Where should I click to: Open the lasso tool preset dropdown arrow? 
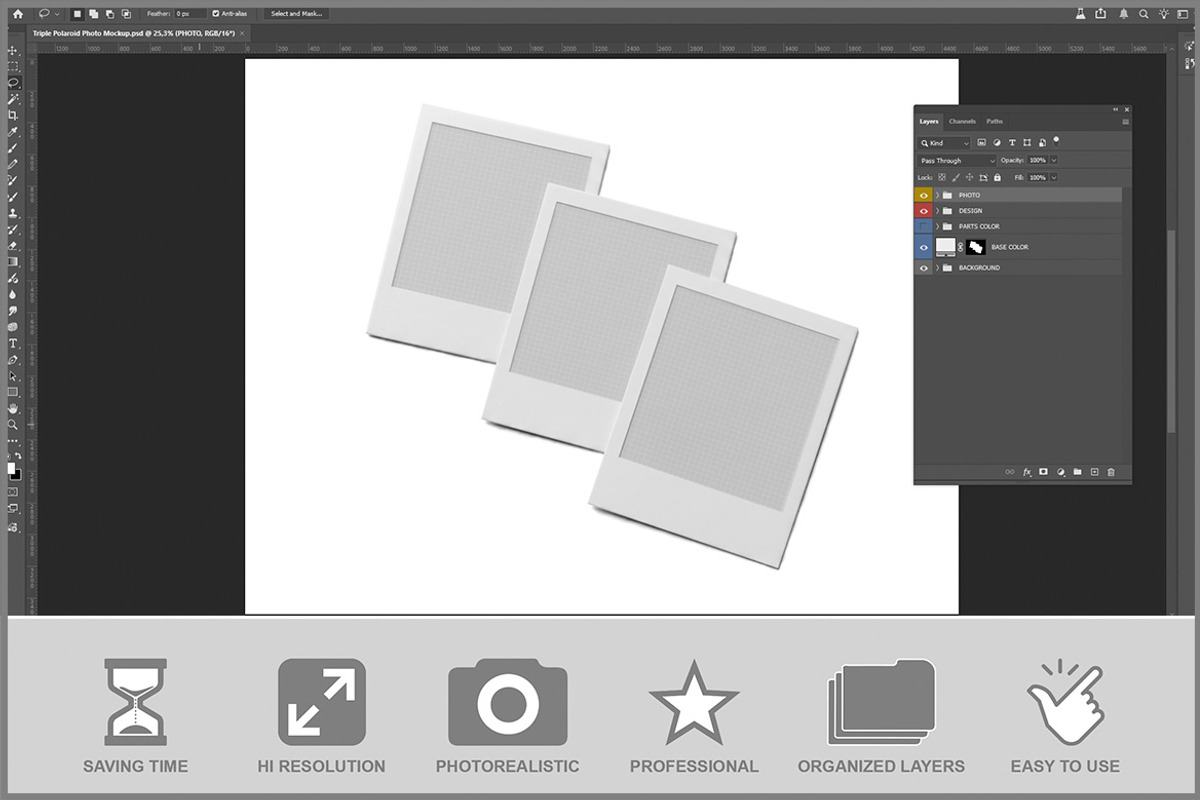pyautogui.click(x=57, y=14)
